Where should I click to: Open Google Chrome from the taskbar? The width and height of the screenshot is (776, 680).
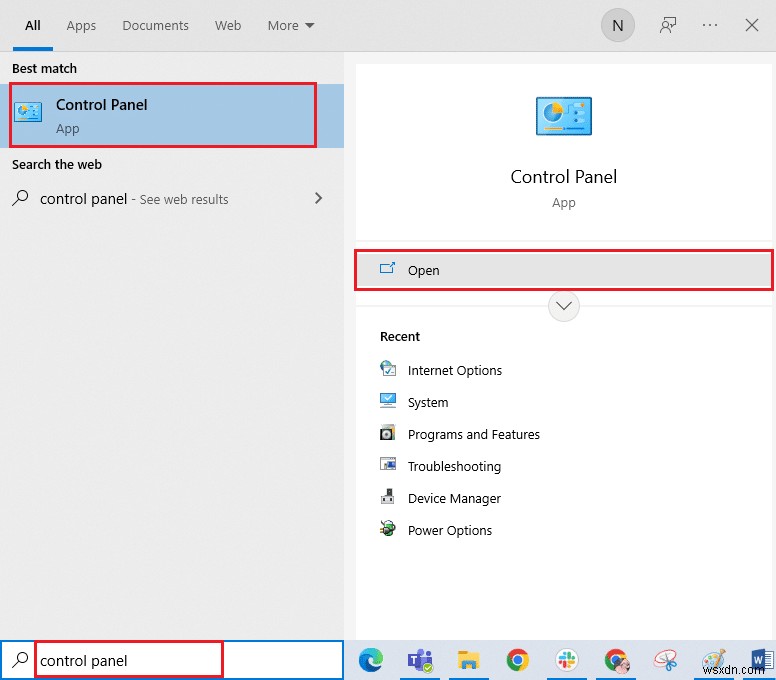(x=518, y=660)
